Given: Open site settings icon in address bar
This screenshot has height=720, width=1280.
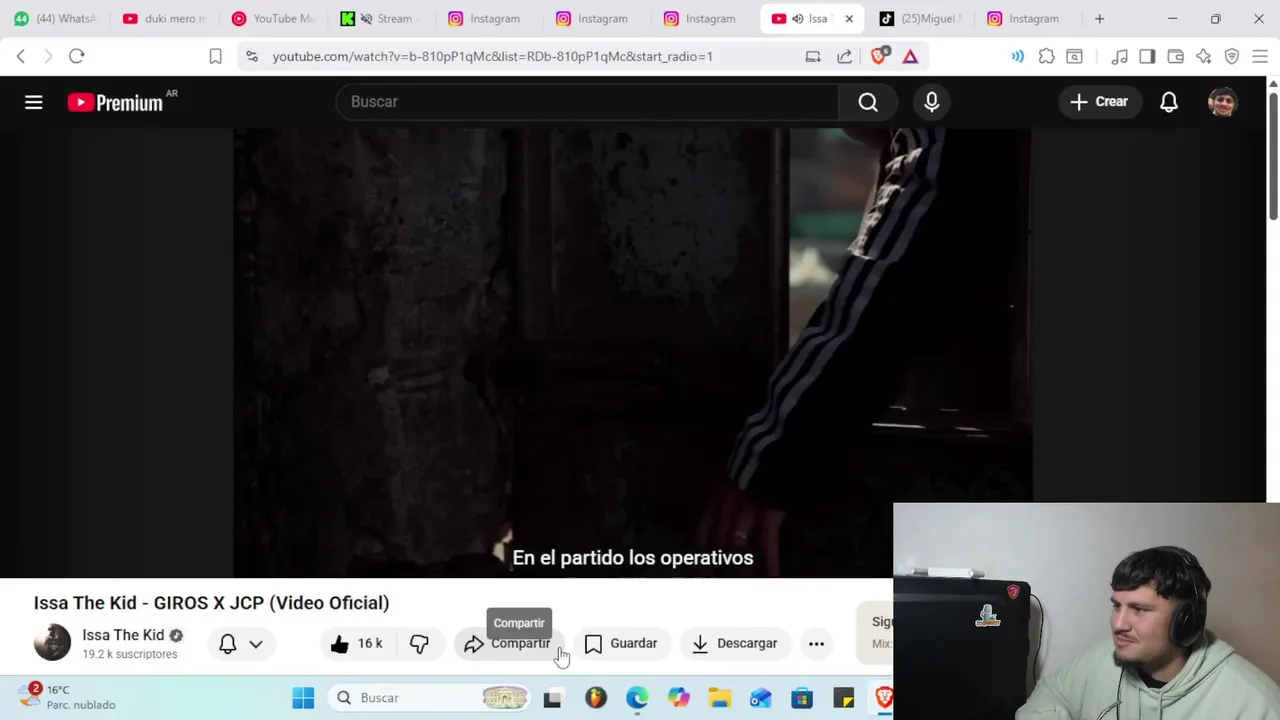Looking at the screenshot, I should (252, 56).
